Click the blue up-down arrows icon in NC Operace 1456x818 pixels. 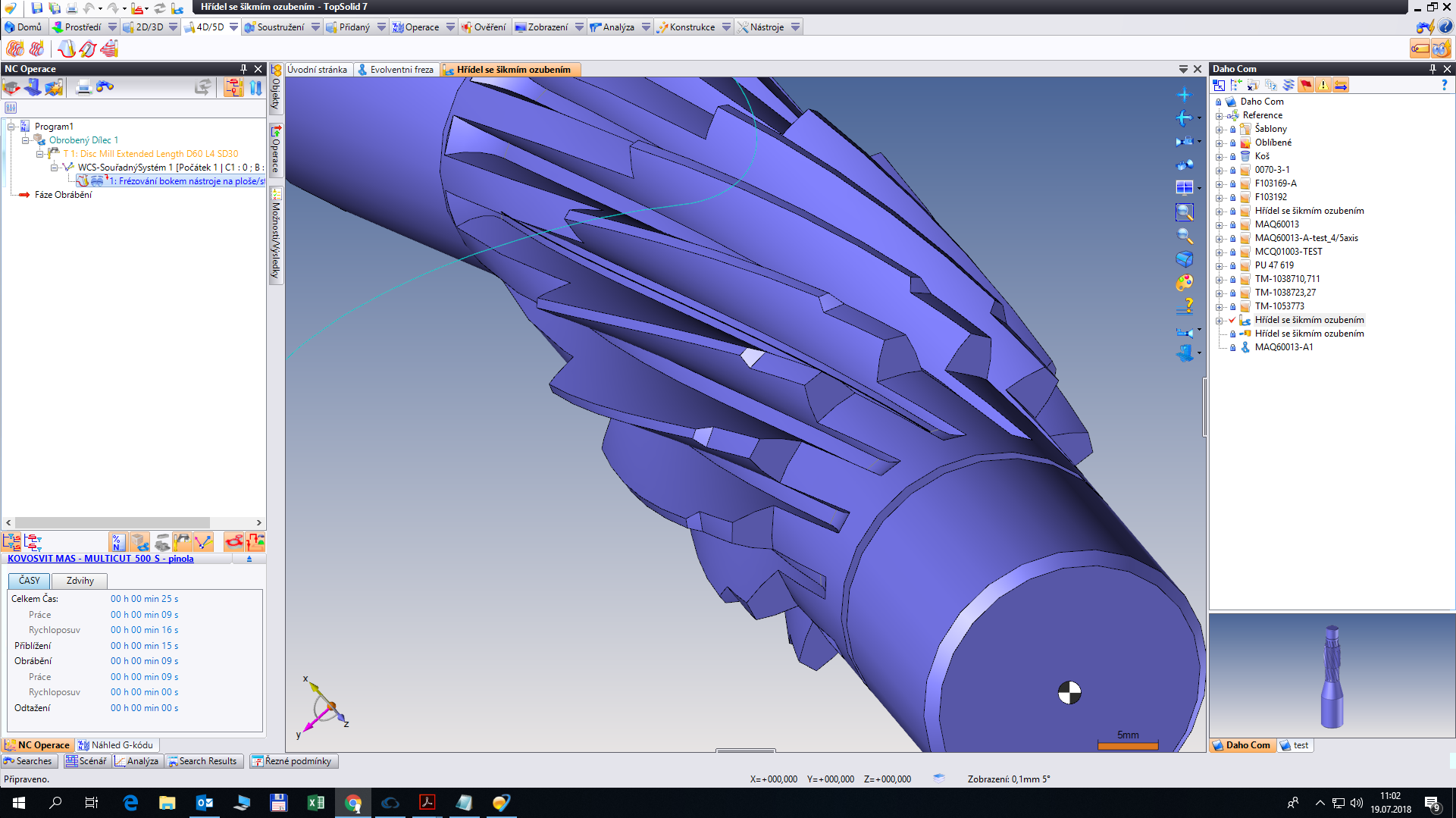pyautogui.click(x=255, y=87)
